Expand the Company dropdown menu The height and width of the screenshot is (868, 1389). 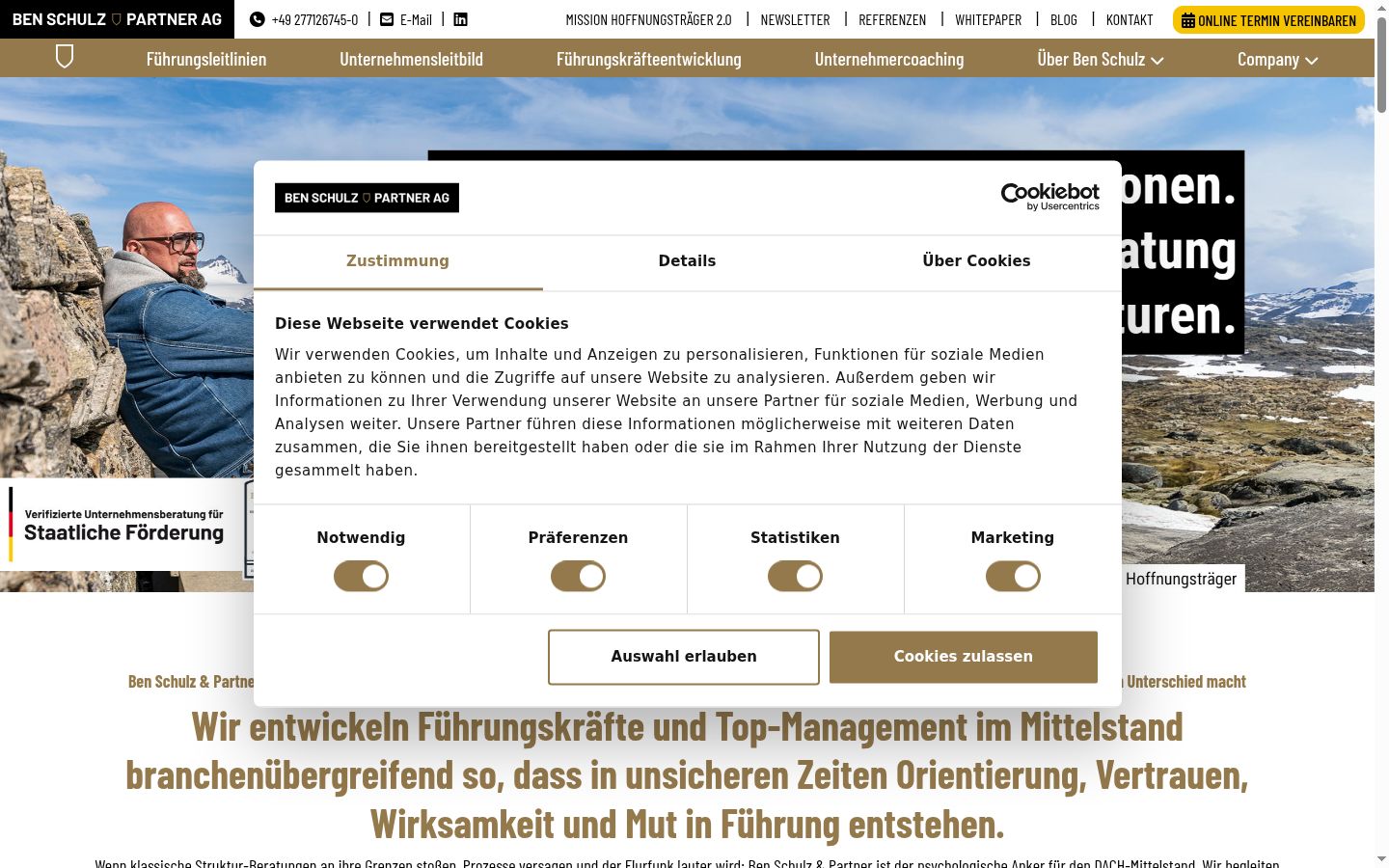coord(1277,59)
